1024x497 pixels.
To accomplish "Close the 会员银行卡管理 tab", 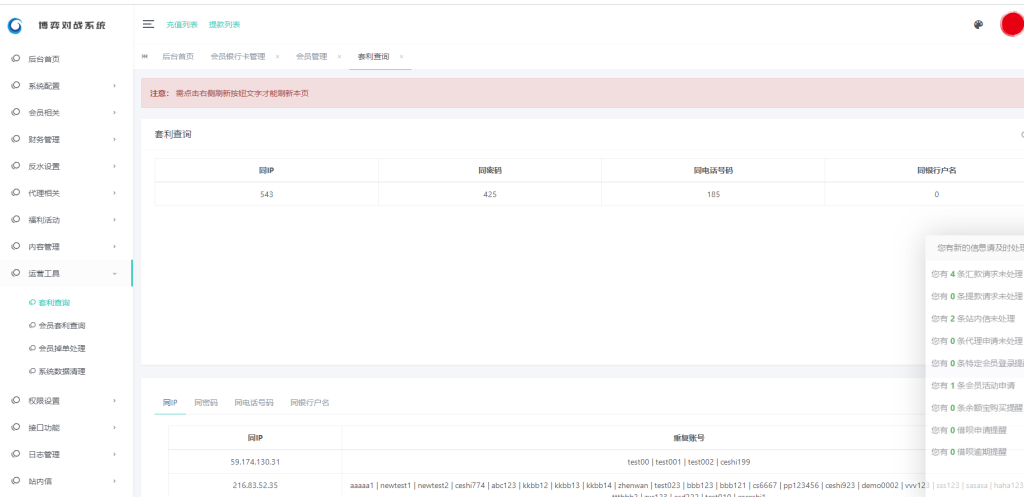I will click(277, 57).
